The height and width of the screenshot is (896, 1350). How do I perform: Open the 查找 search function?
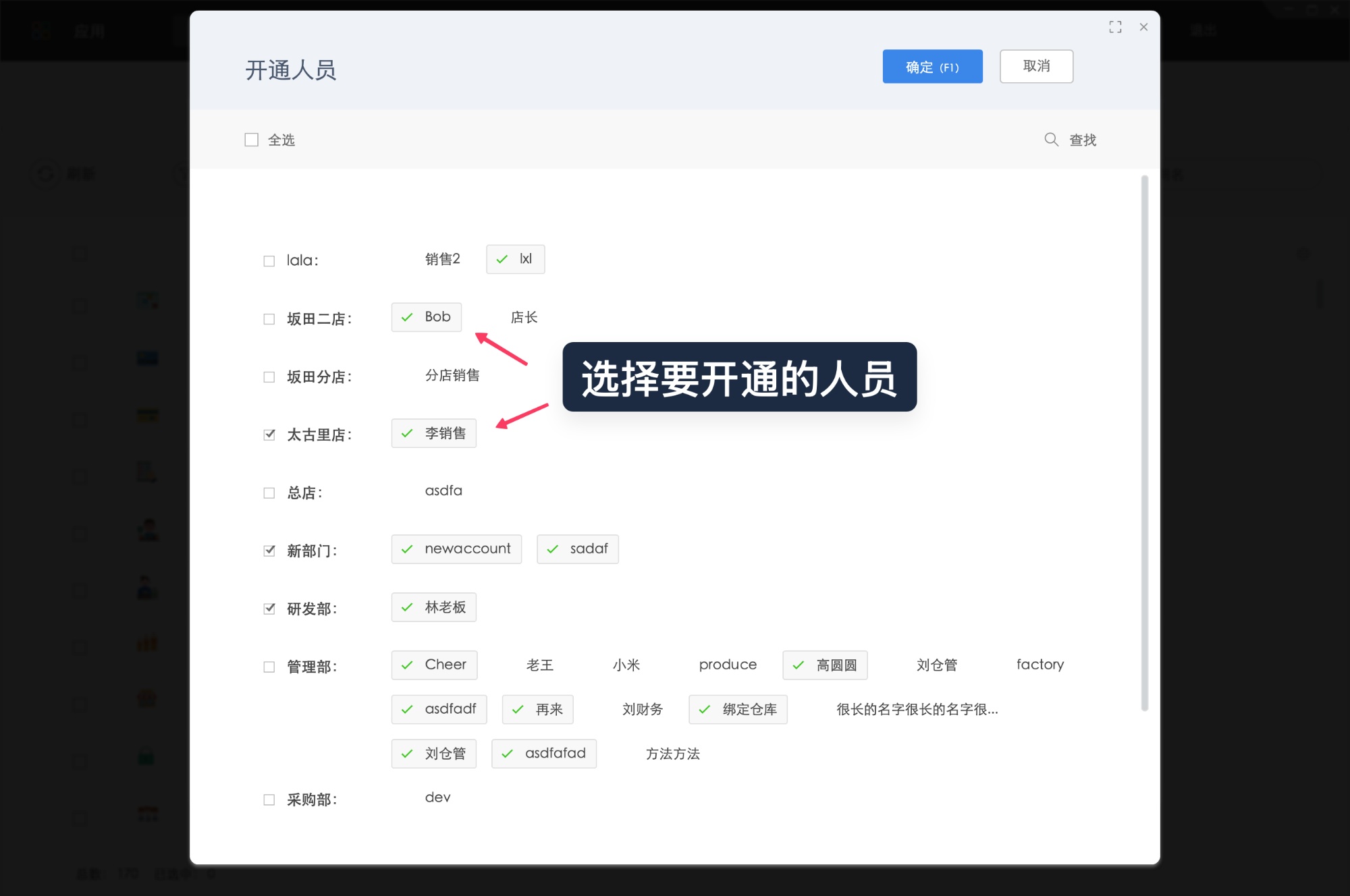[1081, 140]
